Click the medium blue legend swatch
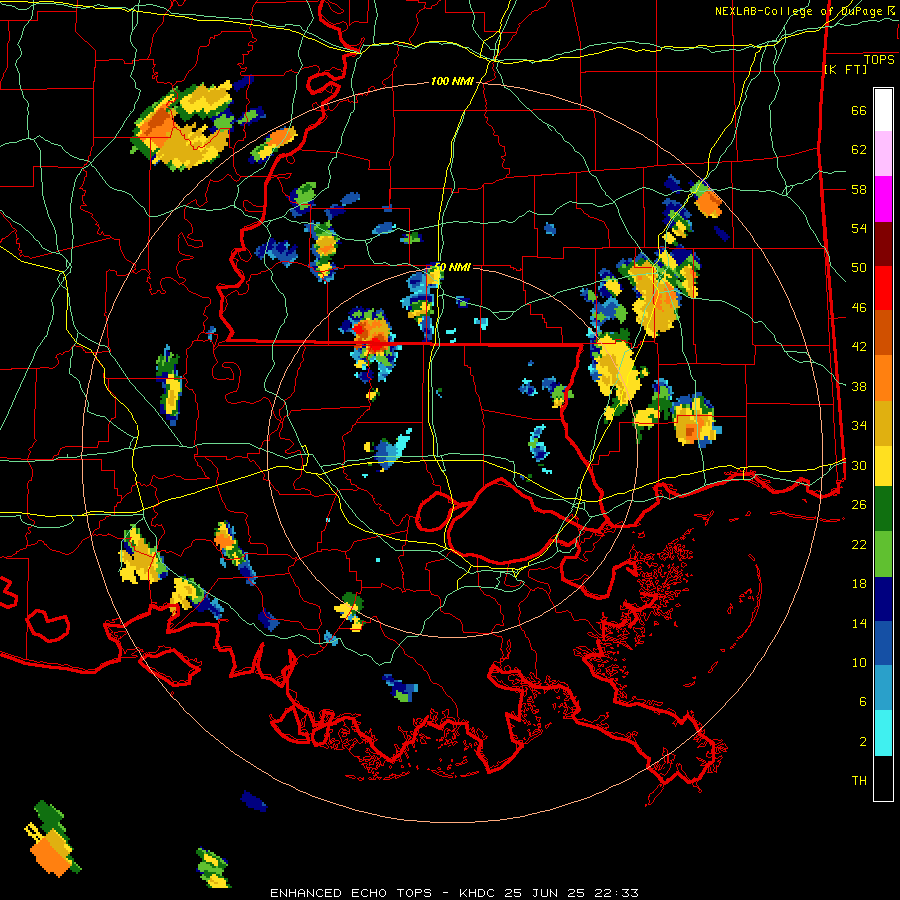900x900 pixels. [883, 643]
